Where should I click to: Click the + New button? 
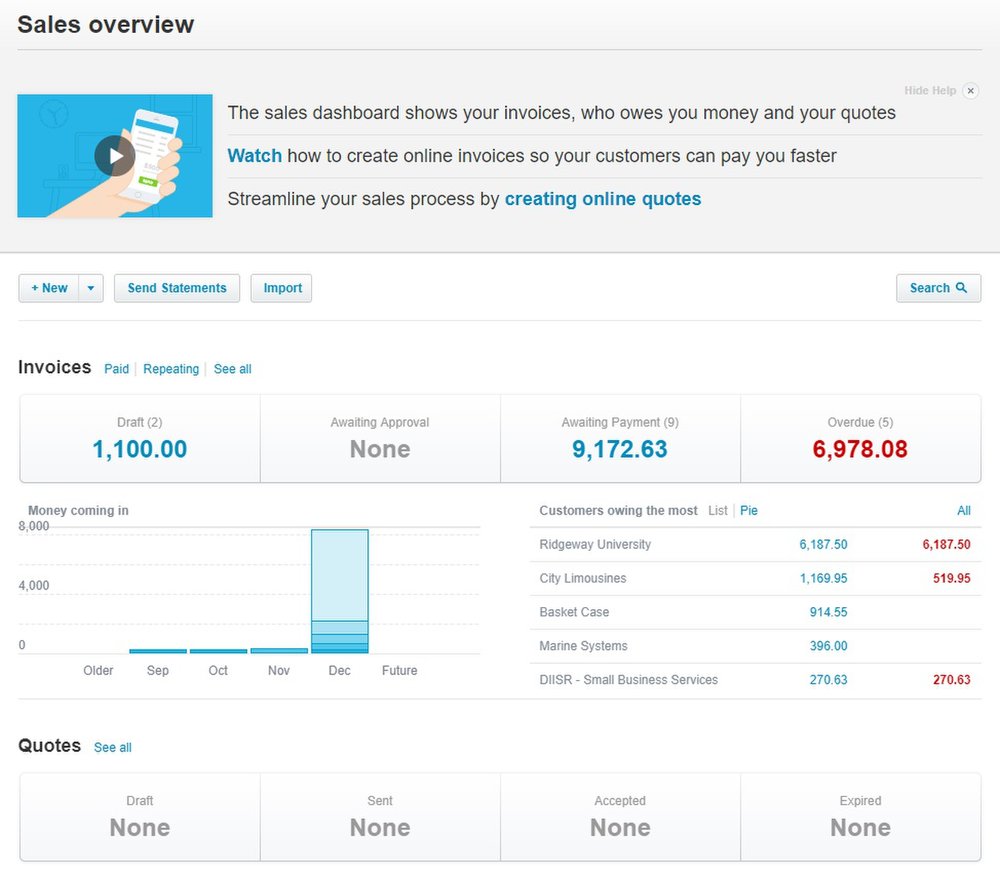pyautogui.click(x=48, y=288)
